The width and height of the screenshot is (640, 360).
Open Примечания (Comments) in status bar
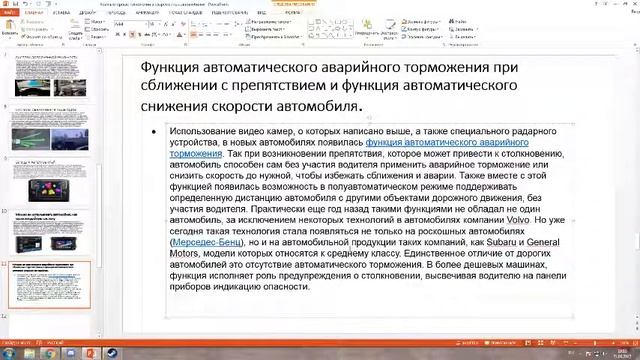pos(500,343)
